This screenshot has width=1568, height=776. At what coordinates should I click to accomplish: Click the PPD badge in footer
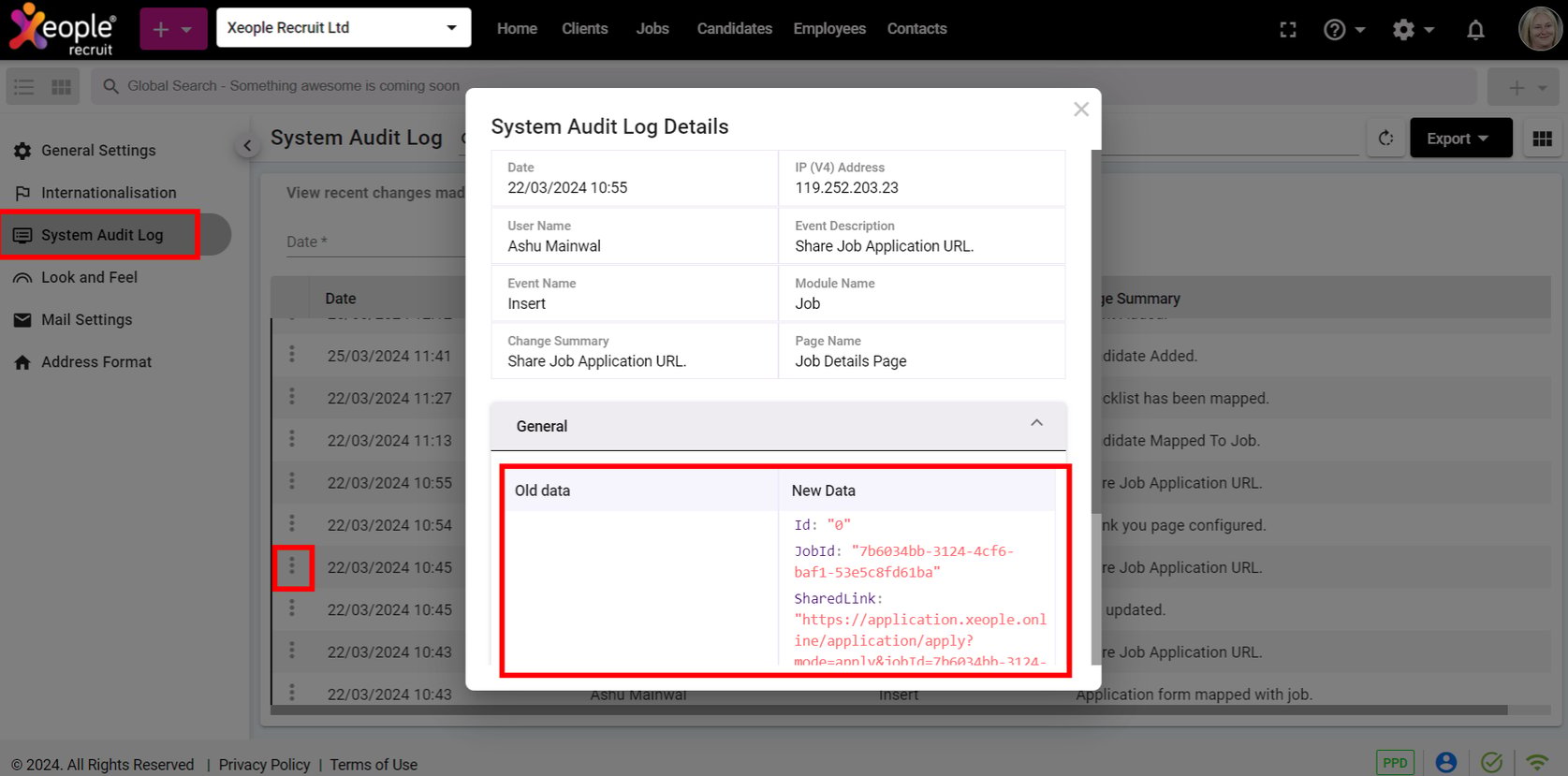coord(1395,763)
